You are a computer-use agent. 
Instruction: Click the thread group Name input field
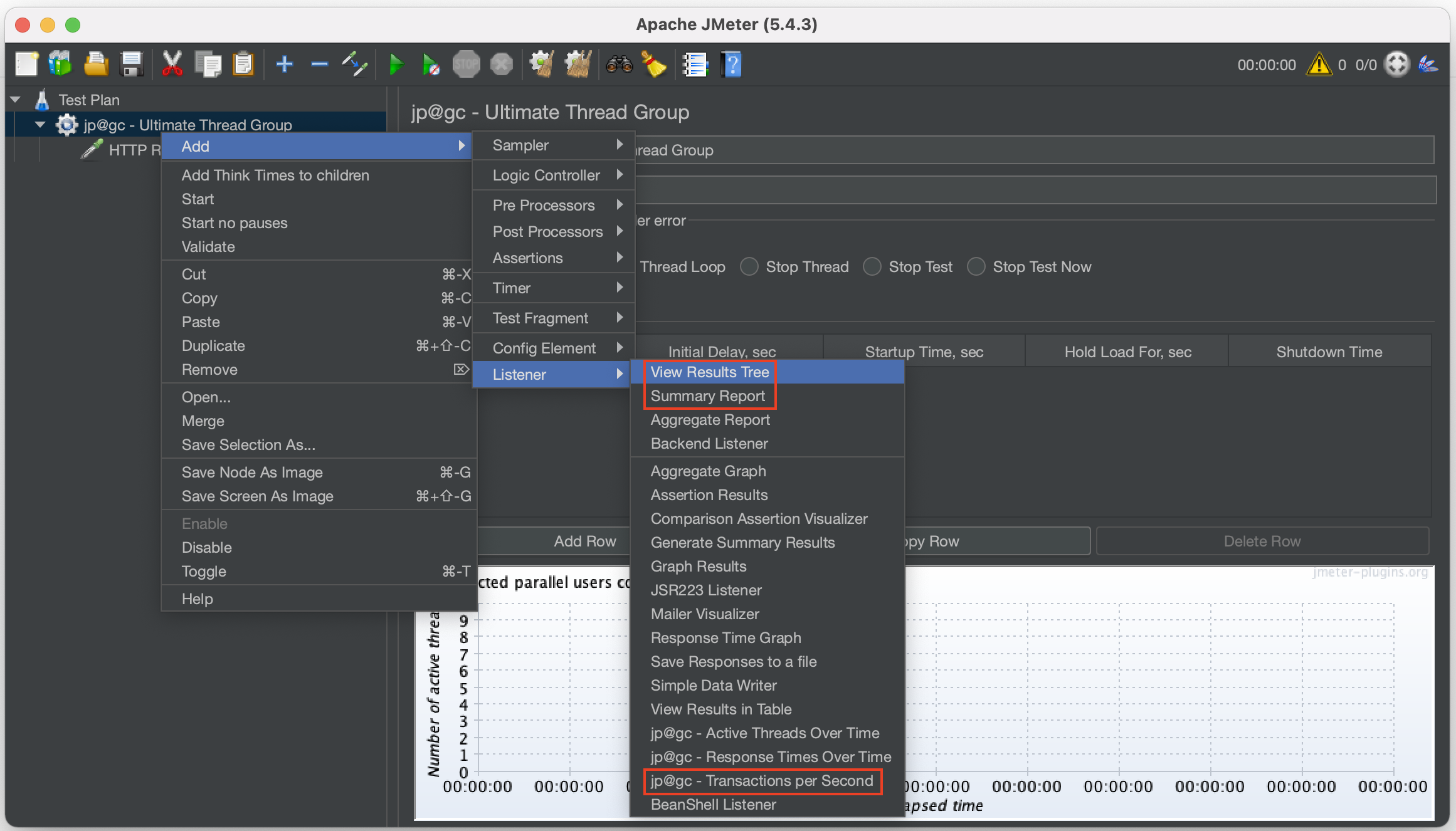coord(1035,150)
